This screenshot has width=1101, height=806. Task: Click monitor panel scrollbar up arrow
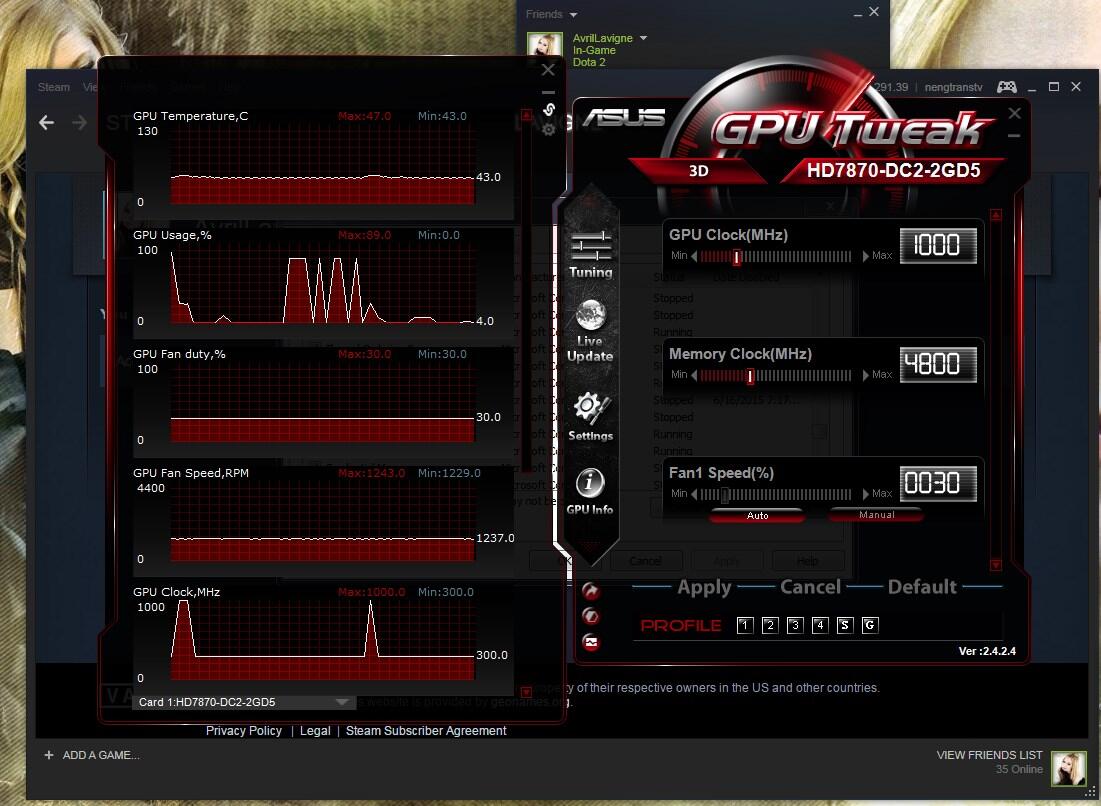tap(526, 114)
